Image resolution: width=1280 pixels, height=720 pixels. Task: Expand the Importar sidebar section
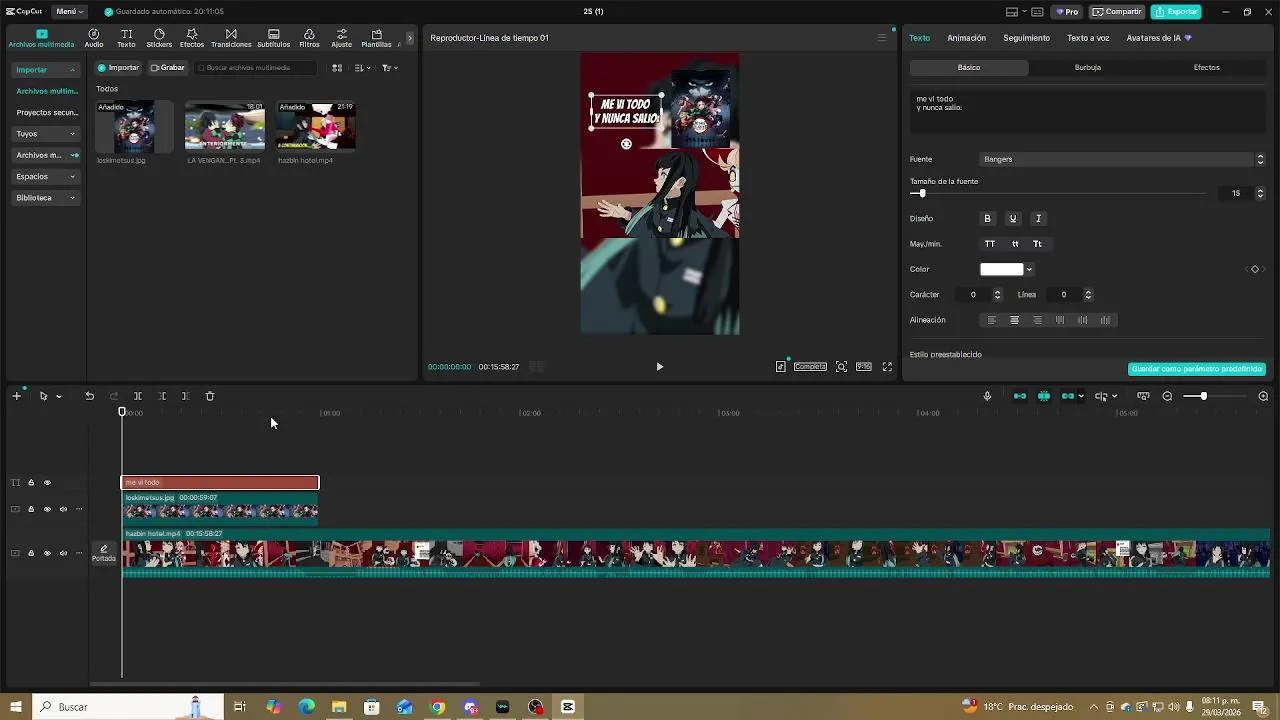[46, 70]
